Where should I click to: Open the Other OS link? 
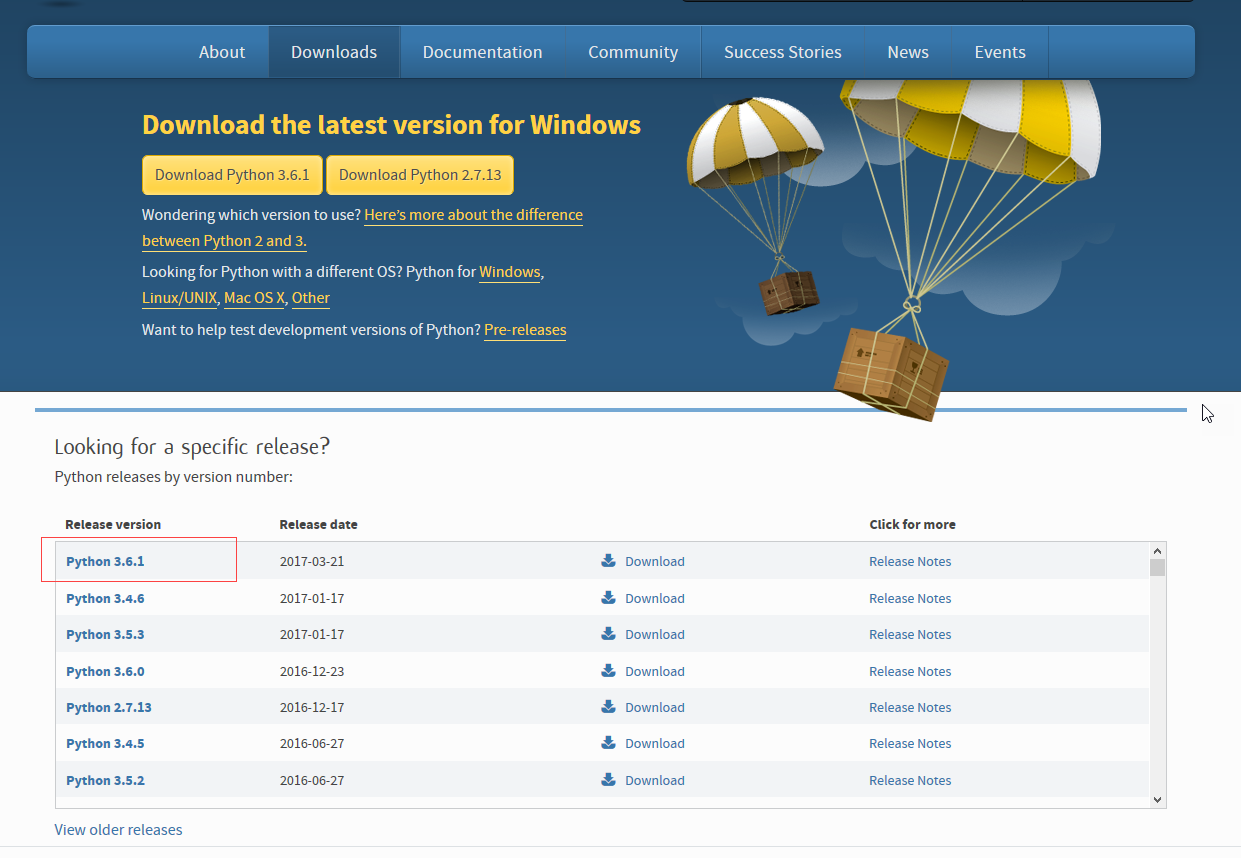point(311,298)
